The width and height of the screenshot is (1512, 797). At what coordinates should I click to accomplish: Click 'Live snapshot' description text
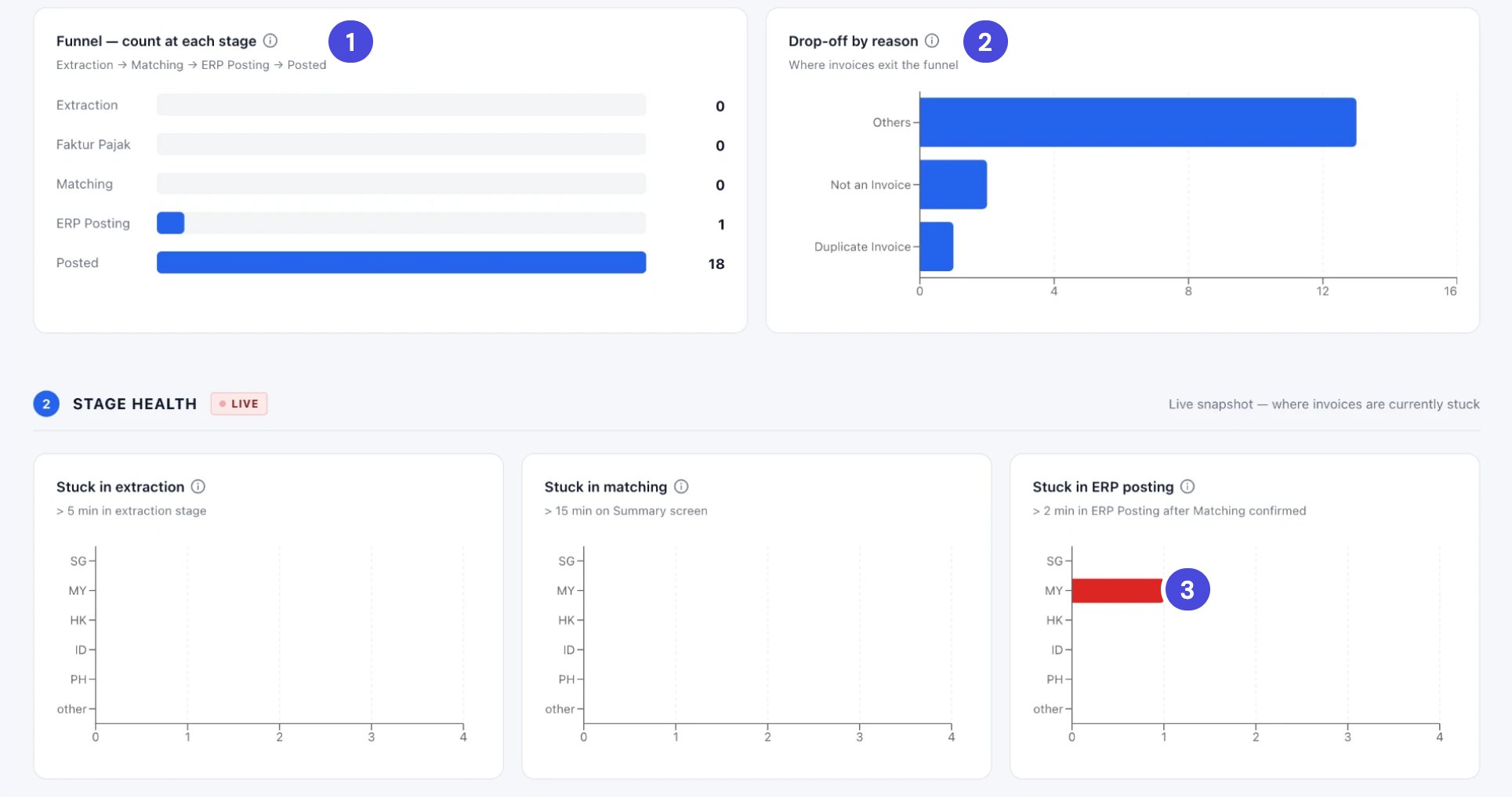tap(1324, 404)
